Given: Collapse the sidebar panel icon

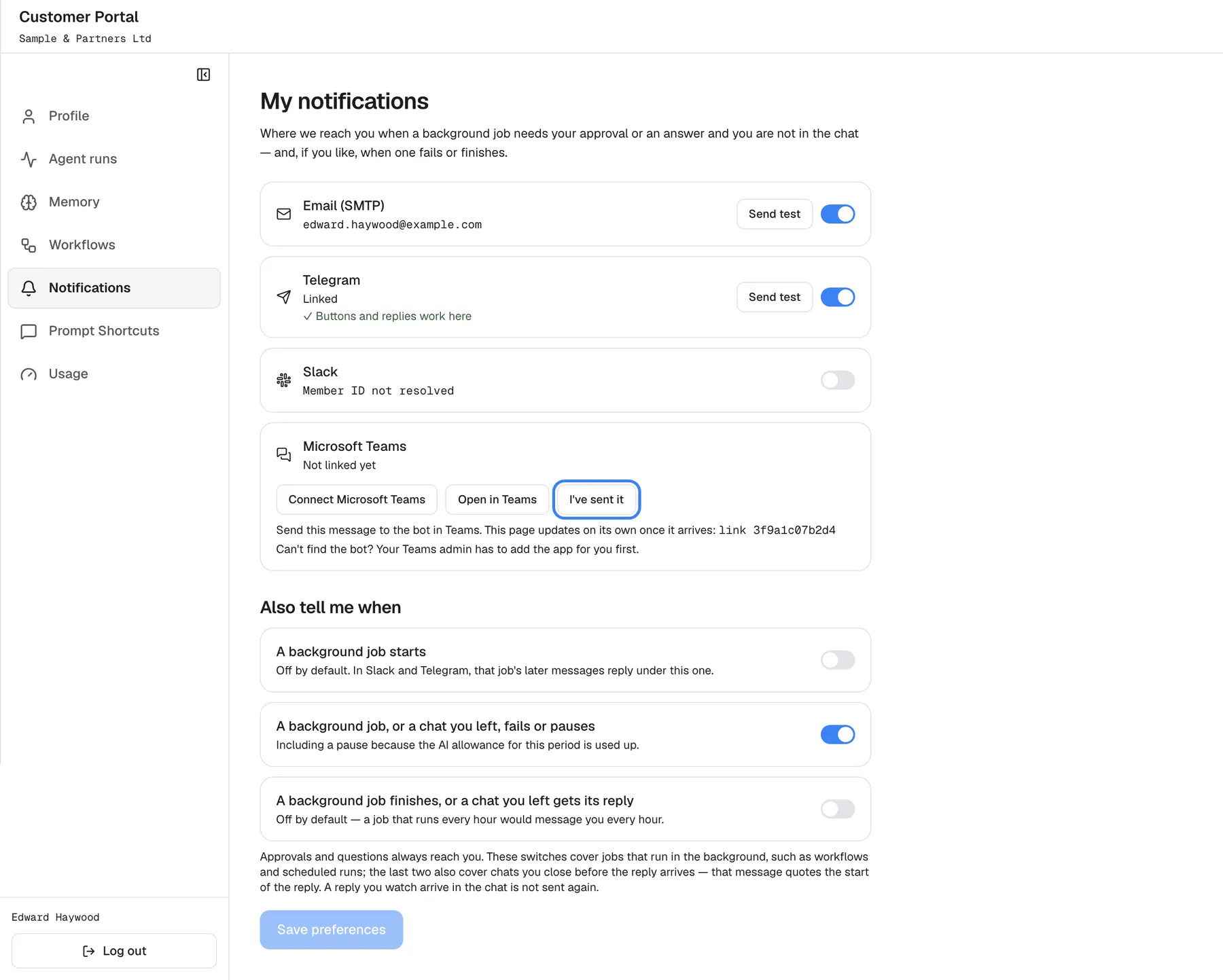Looking at the screenshot, I should [203, 75].
